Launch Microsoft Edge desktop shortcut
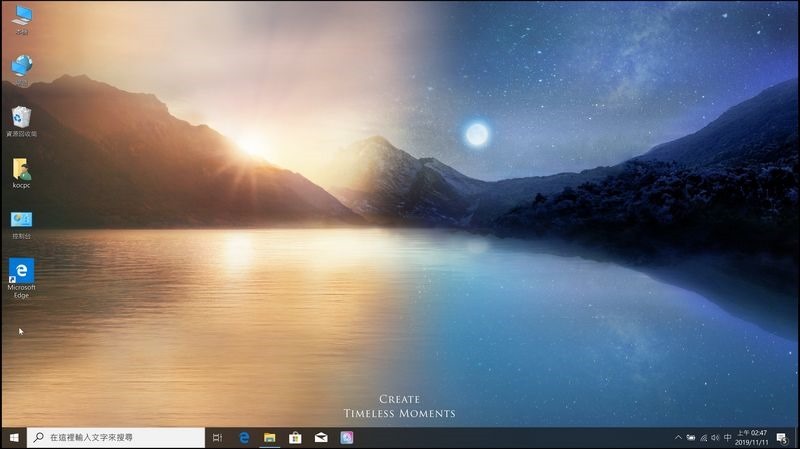Viewport: 800px width, 449px height. [21, 279]
